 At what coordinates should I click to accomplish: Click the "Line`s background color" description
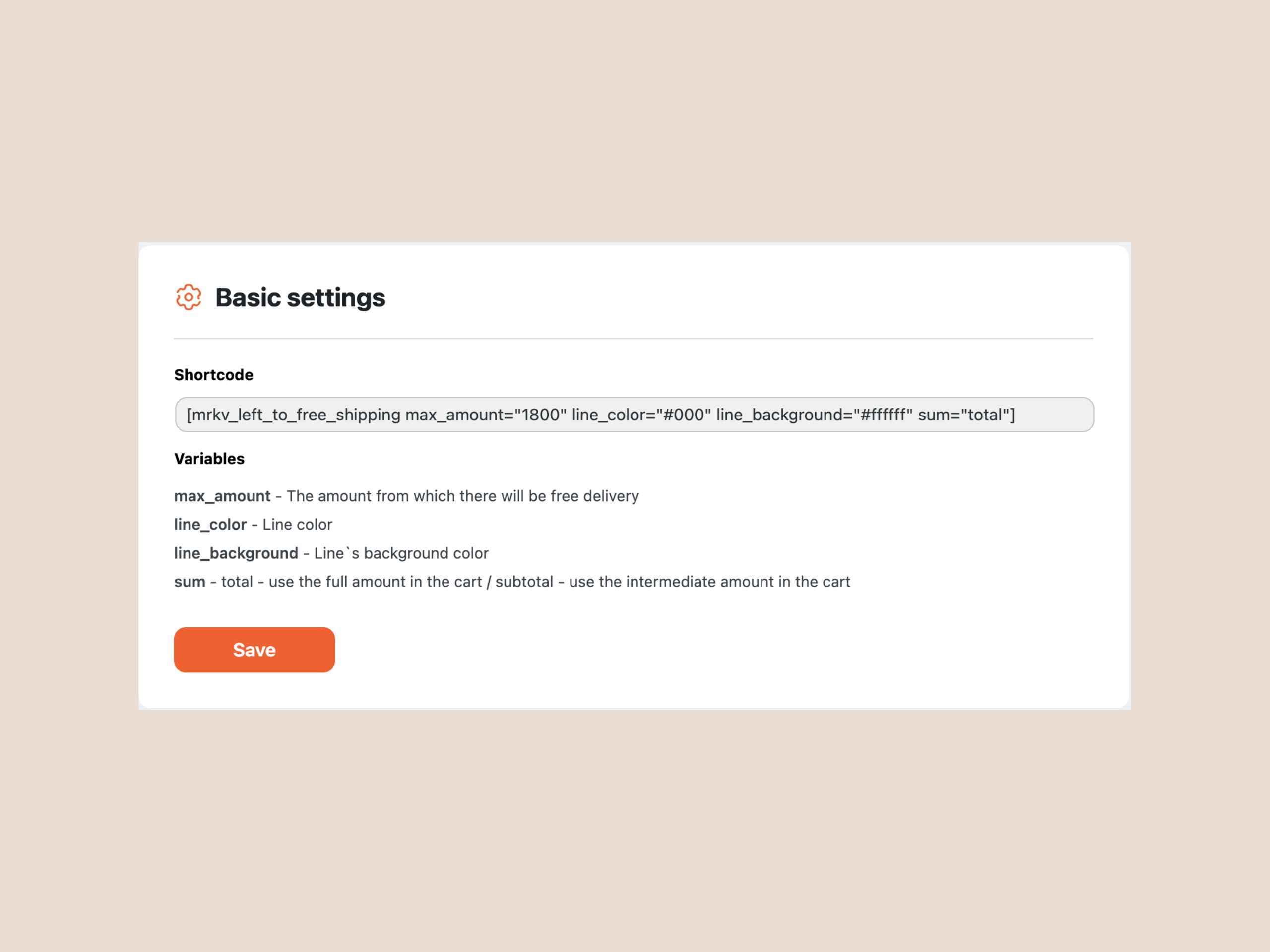401,553
